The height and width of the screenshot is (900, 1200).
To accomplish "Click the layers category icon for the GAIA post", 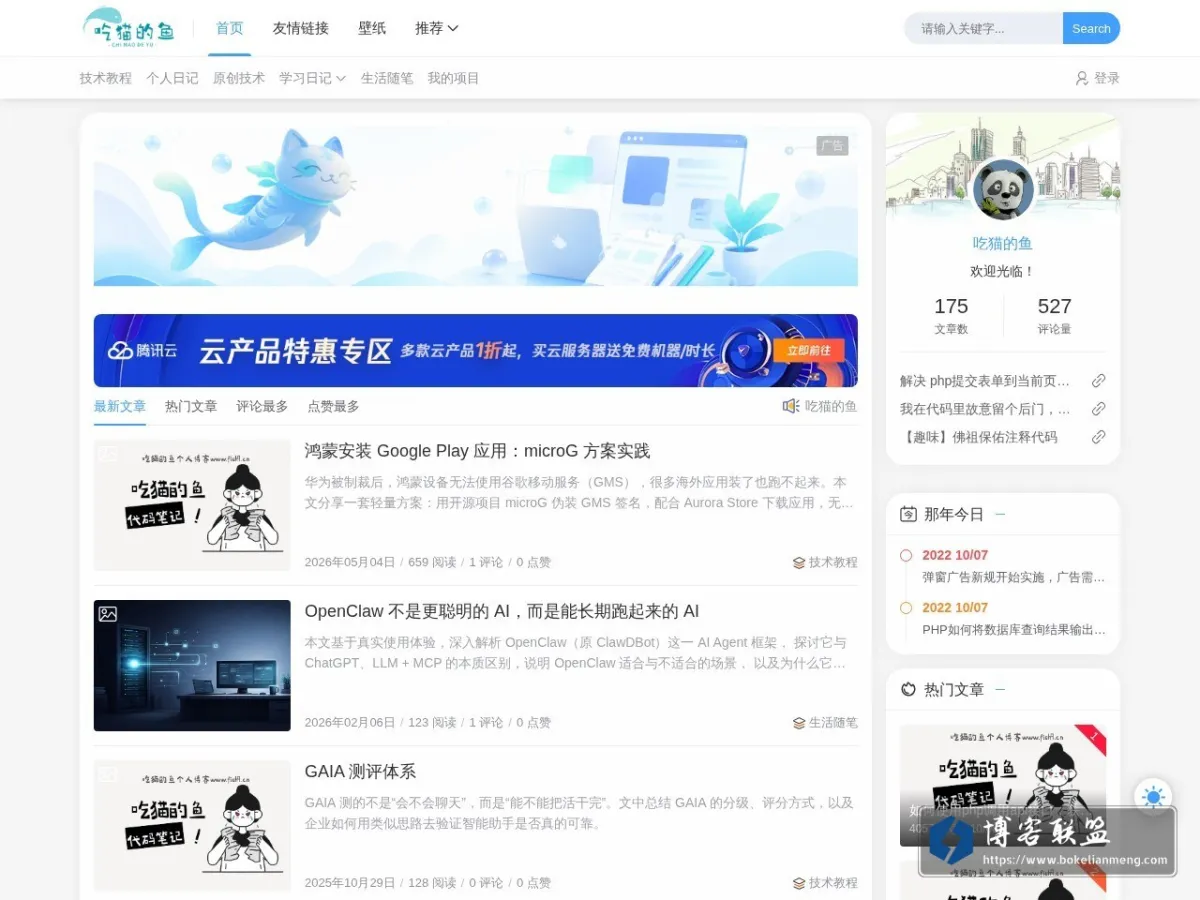I will 799,883.
